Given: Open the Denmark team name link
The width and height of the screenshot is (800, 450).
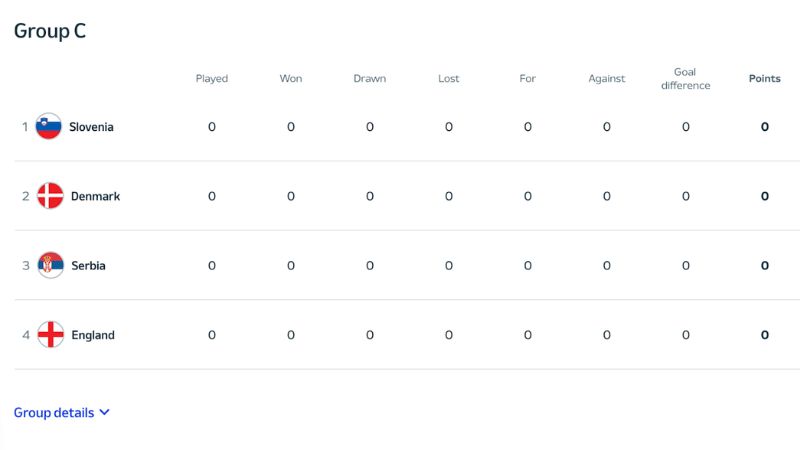Looking at the screenshot, I should pos(95,196).
